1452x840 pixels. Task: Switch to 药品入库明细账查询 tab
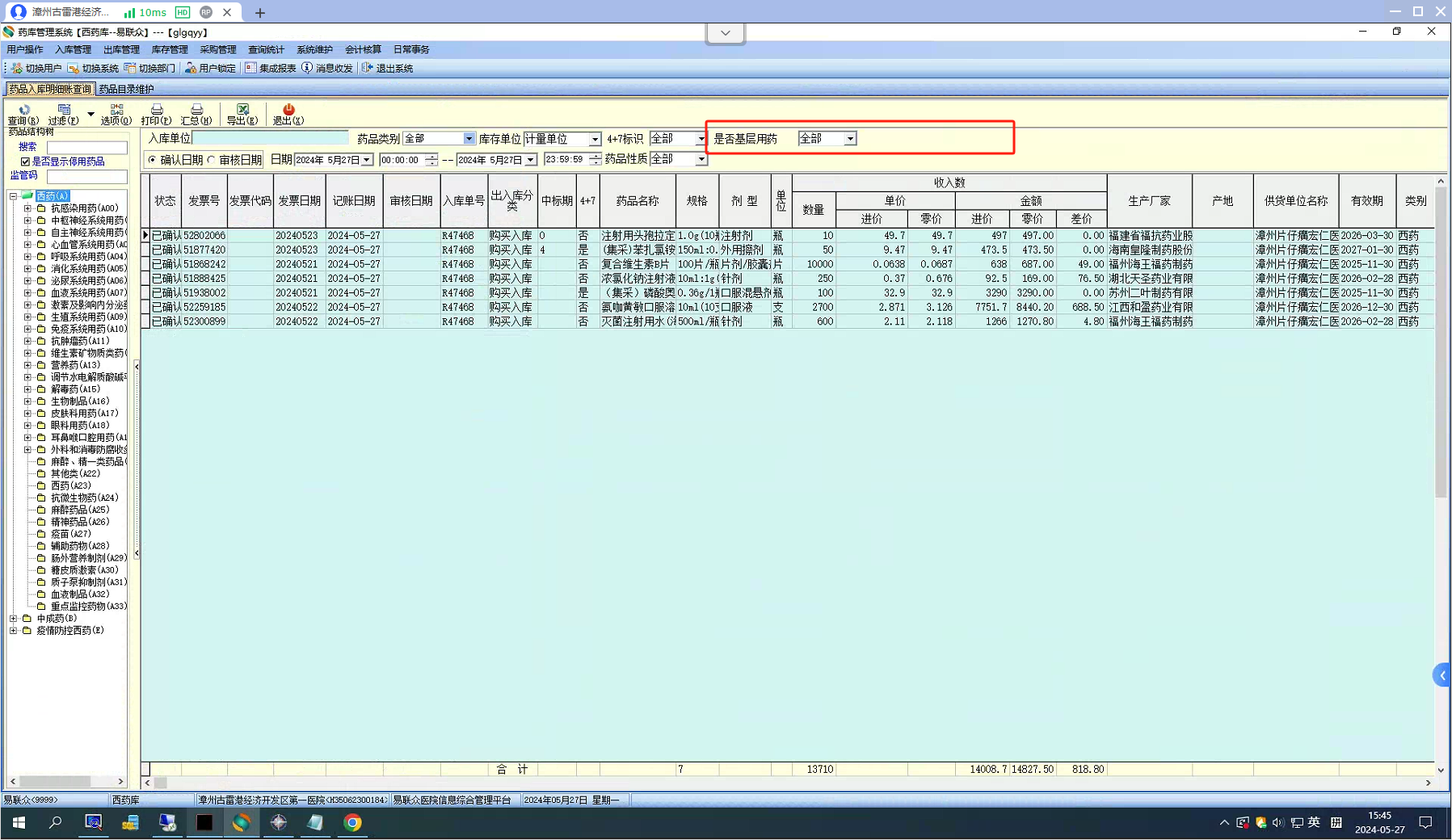point(50,90)
